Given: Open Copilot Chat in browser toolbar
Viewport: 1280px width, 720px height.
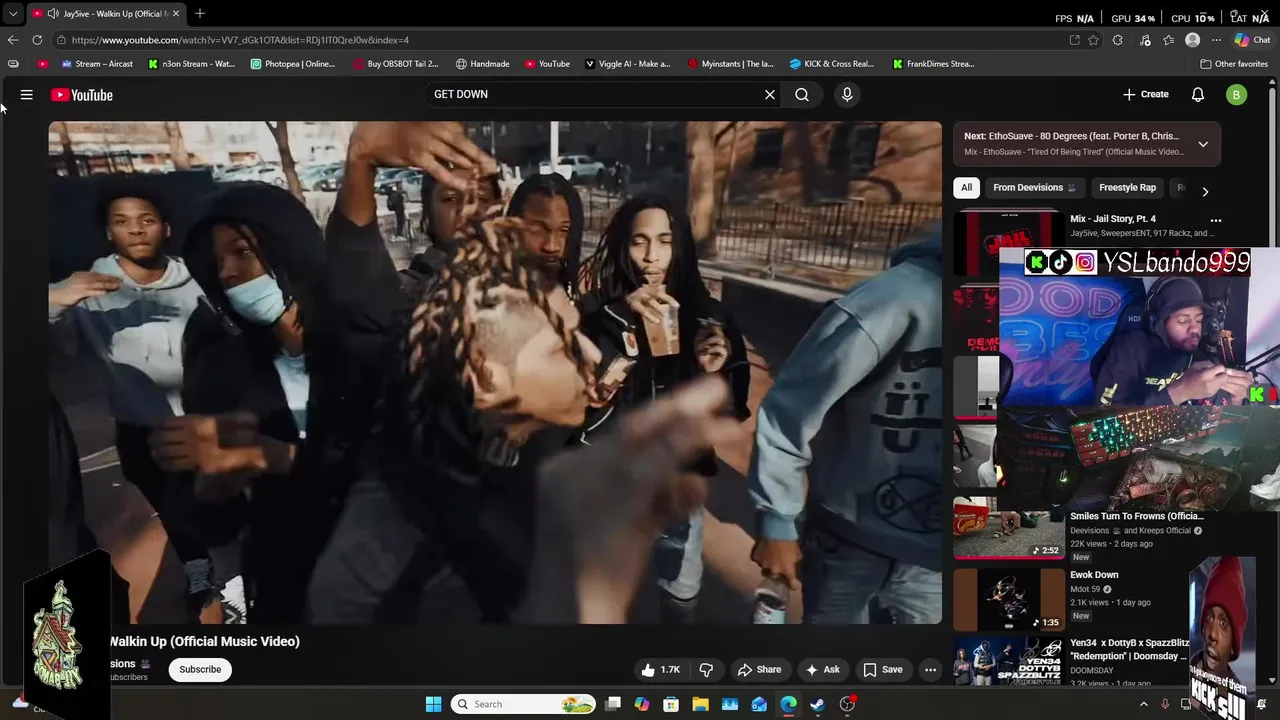Looking at the screenshot, I should point(1252,40).
